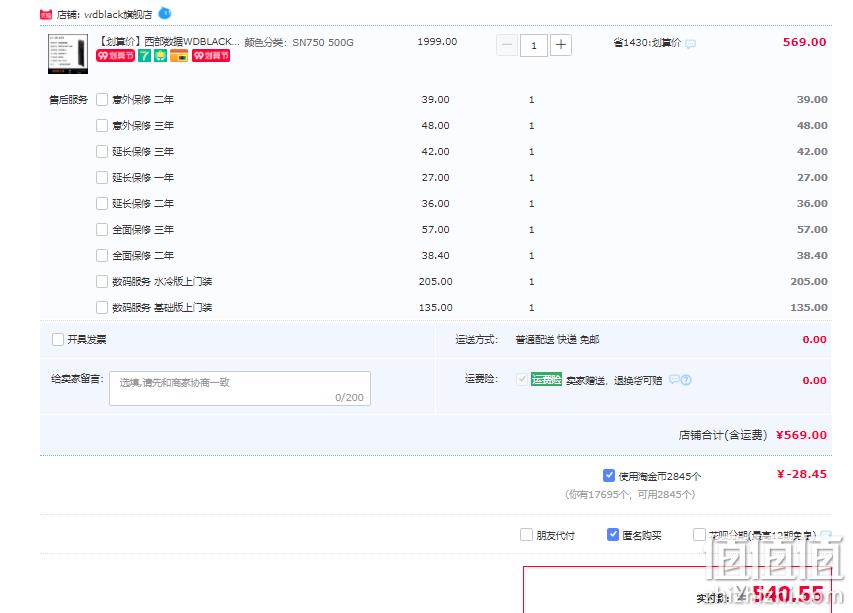Click the 店铺合计(含运费) label
Viewport: 853px width, 613px height.
coord(722,435)
